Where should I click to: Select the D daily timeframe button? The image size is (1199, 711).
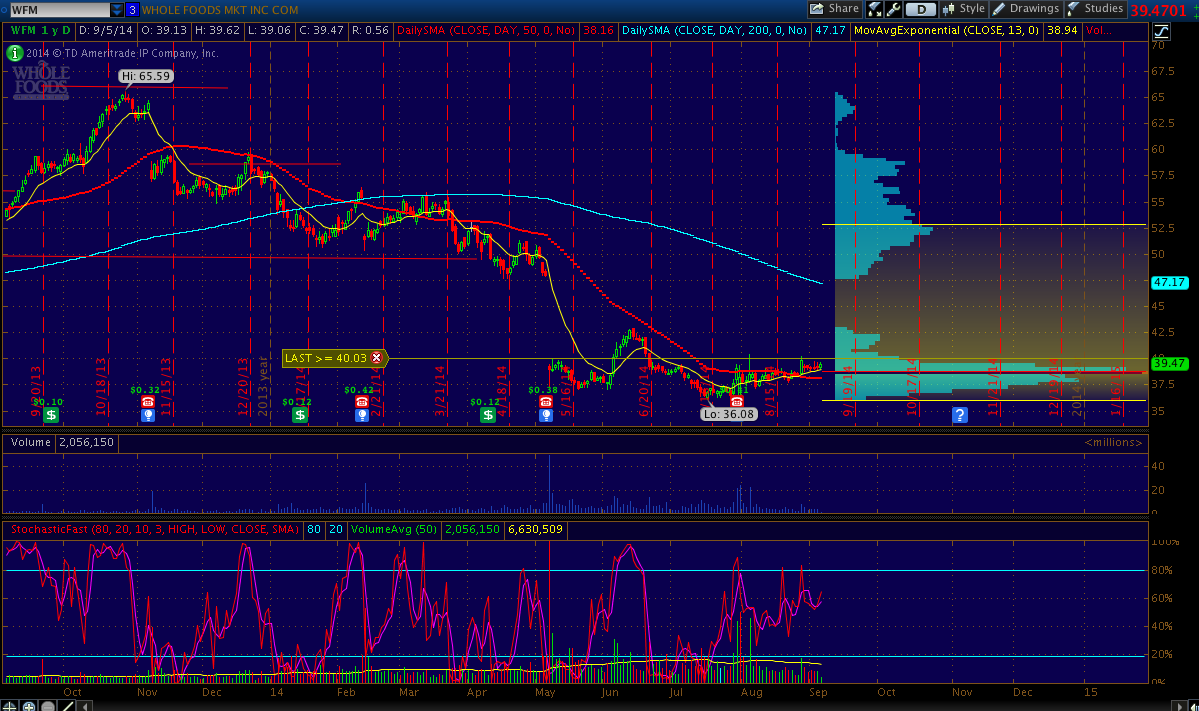click(x=921, y=10)
